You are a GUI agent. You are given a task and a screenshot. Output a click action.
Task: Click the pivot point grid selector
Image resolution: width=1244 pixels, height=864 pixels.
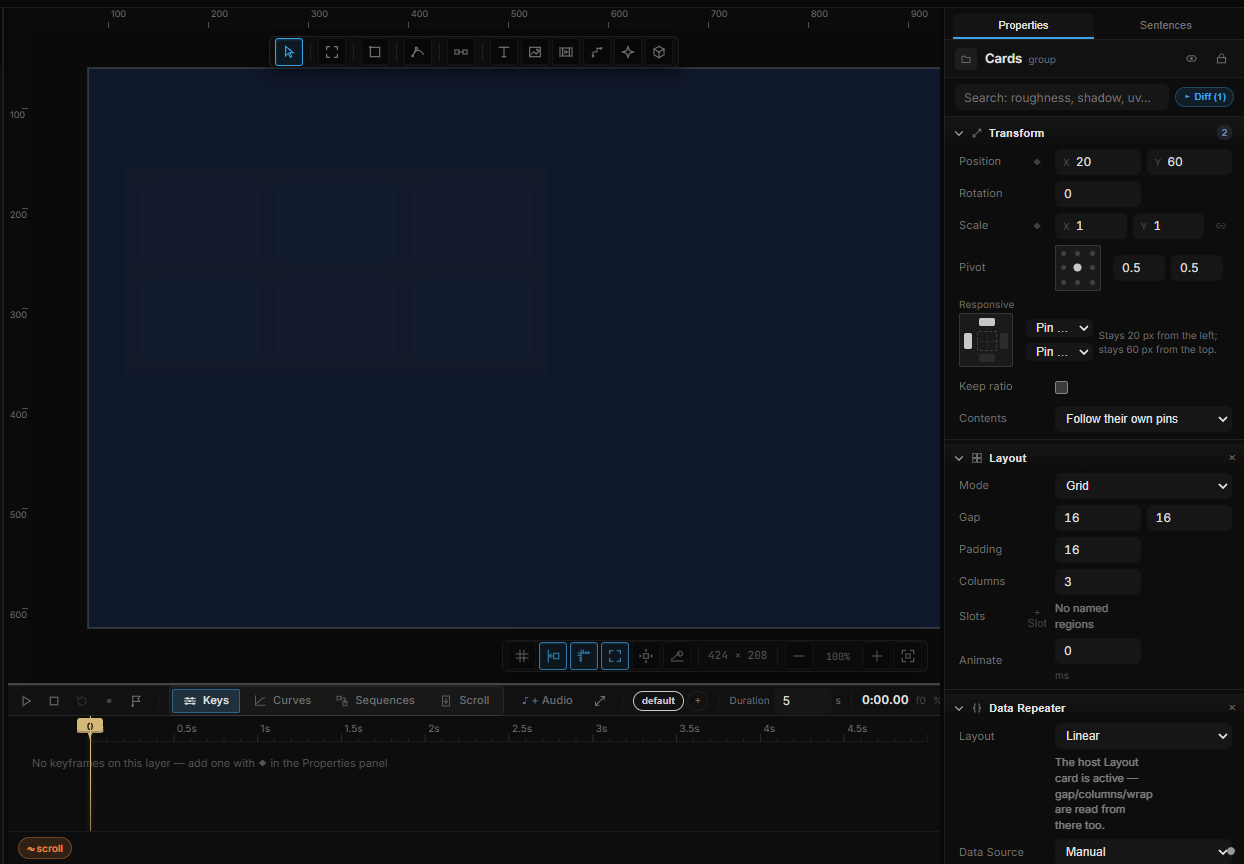1078,268
